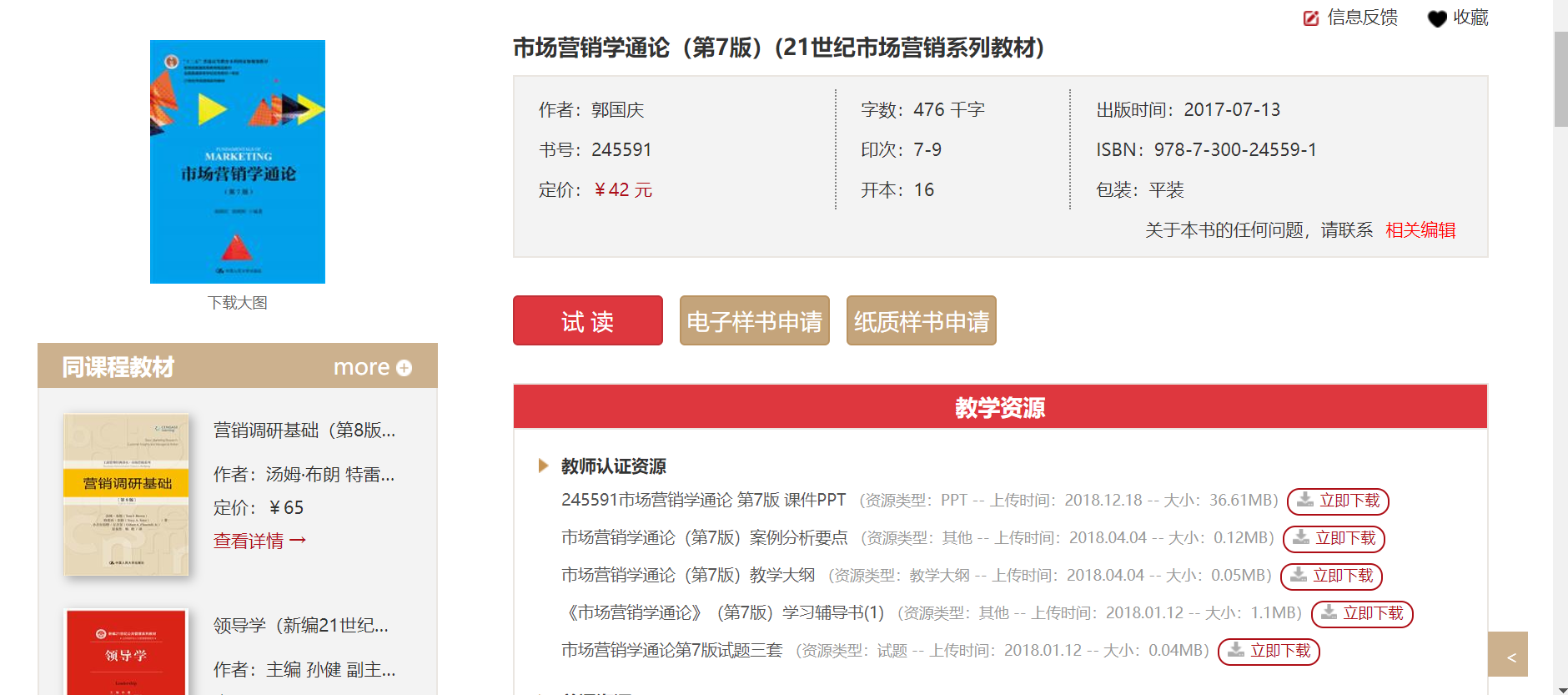1568x695 pixels.
Task: Click the 信息反馈 edit icon
Action: (x=1311, y=18)
